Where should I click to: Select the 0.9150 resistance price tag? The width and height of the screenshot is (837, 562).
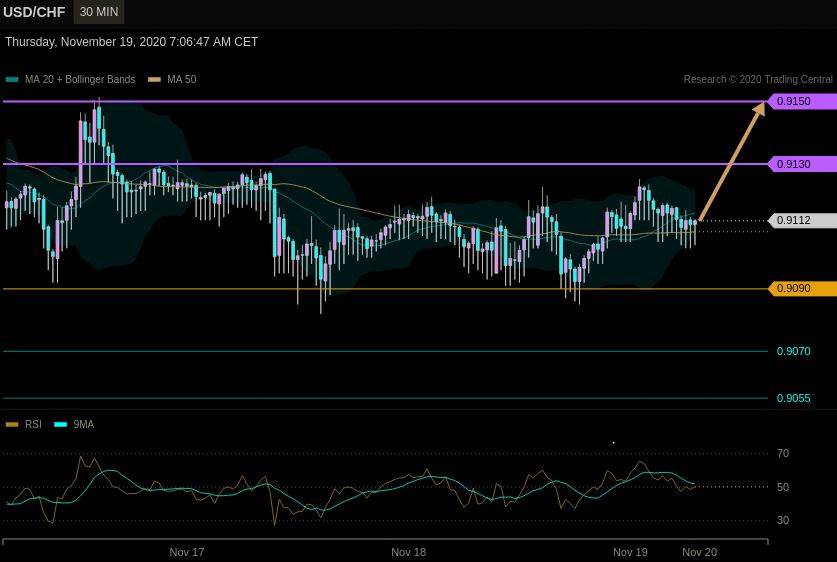(802, 101)
